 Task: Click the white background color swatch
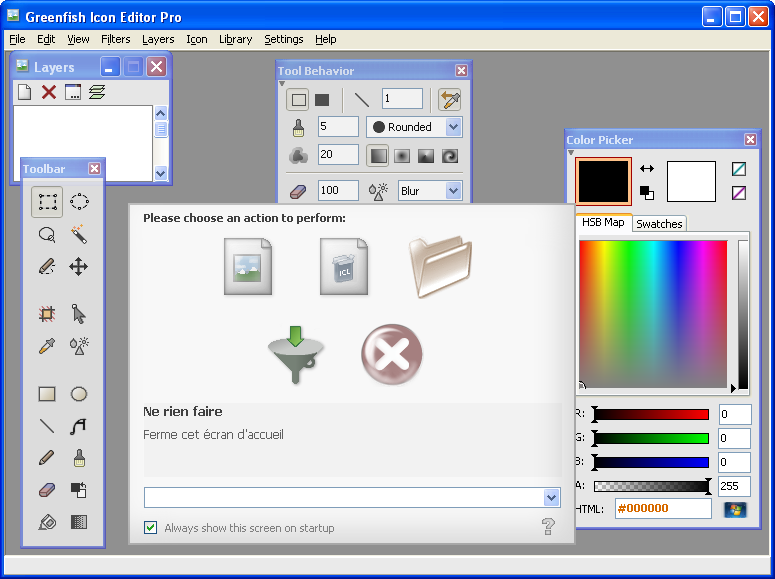point(691,181)
